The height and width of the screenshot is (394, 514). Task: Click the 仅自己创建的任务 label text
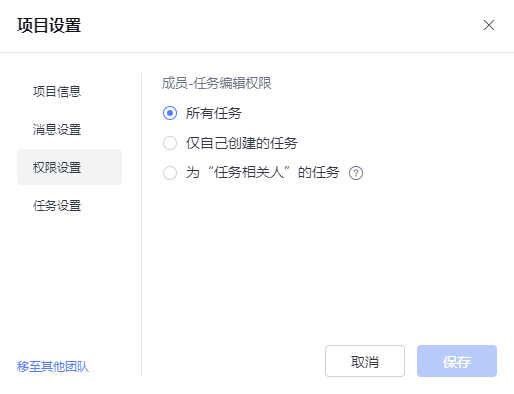[242, 143]
